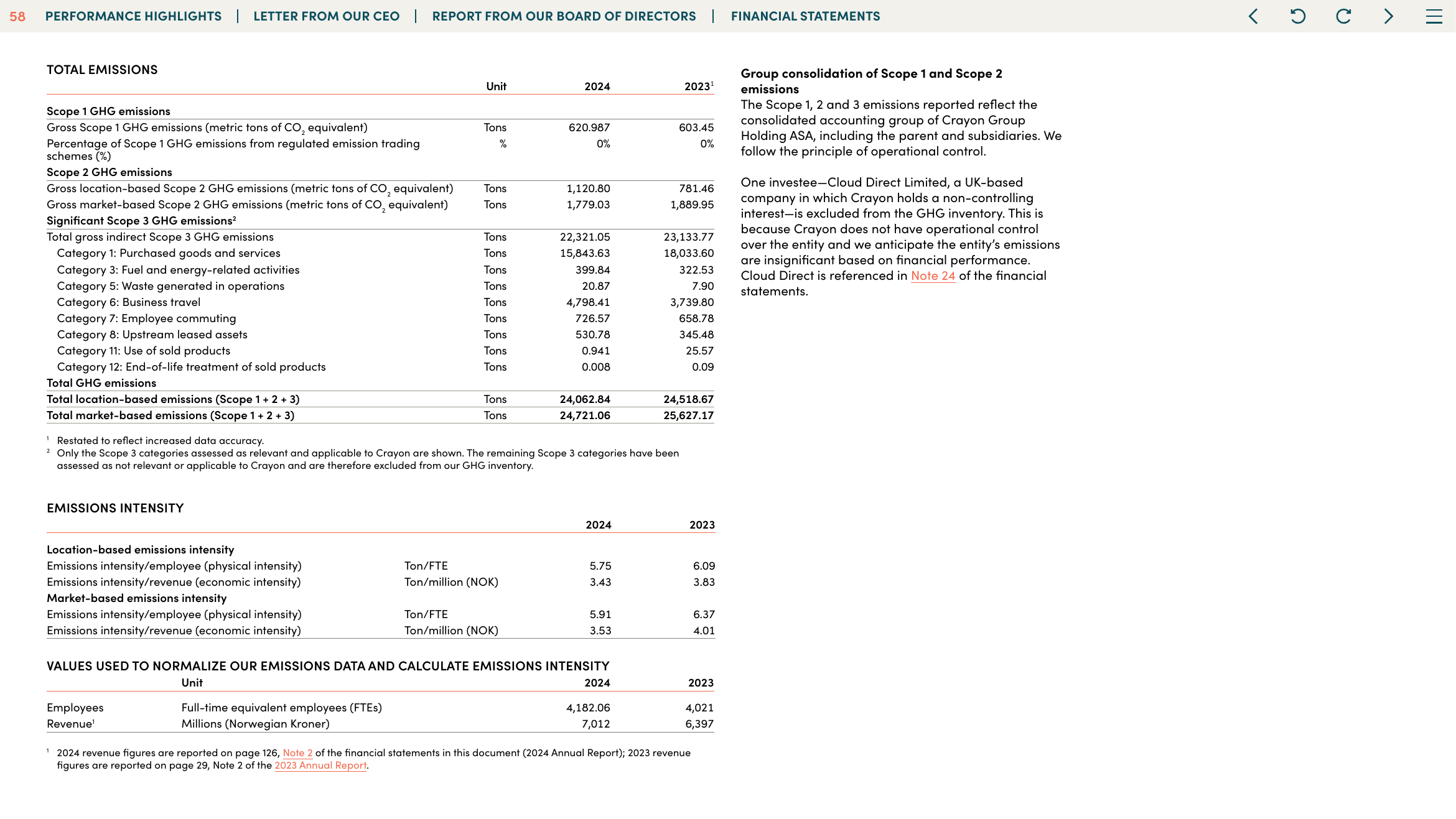Select Gross Scope 1 value 620.987
This screenshot has height=819, width=1456.
589,127
